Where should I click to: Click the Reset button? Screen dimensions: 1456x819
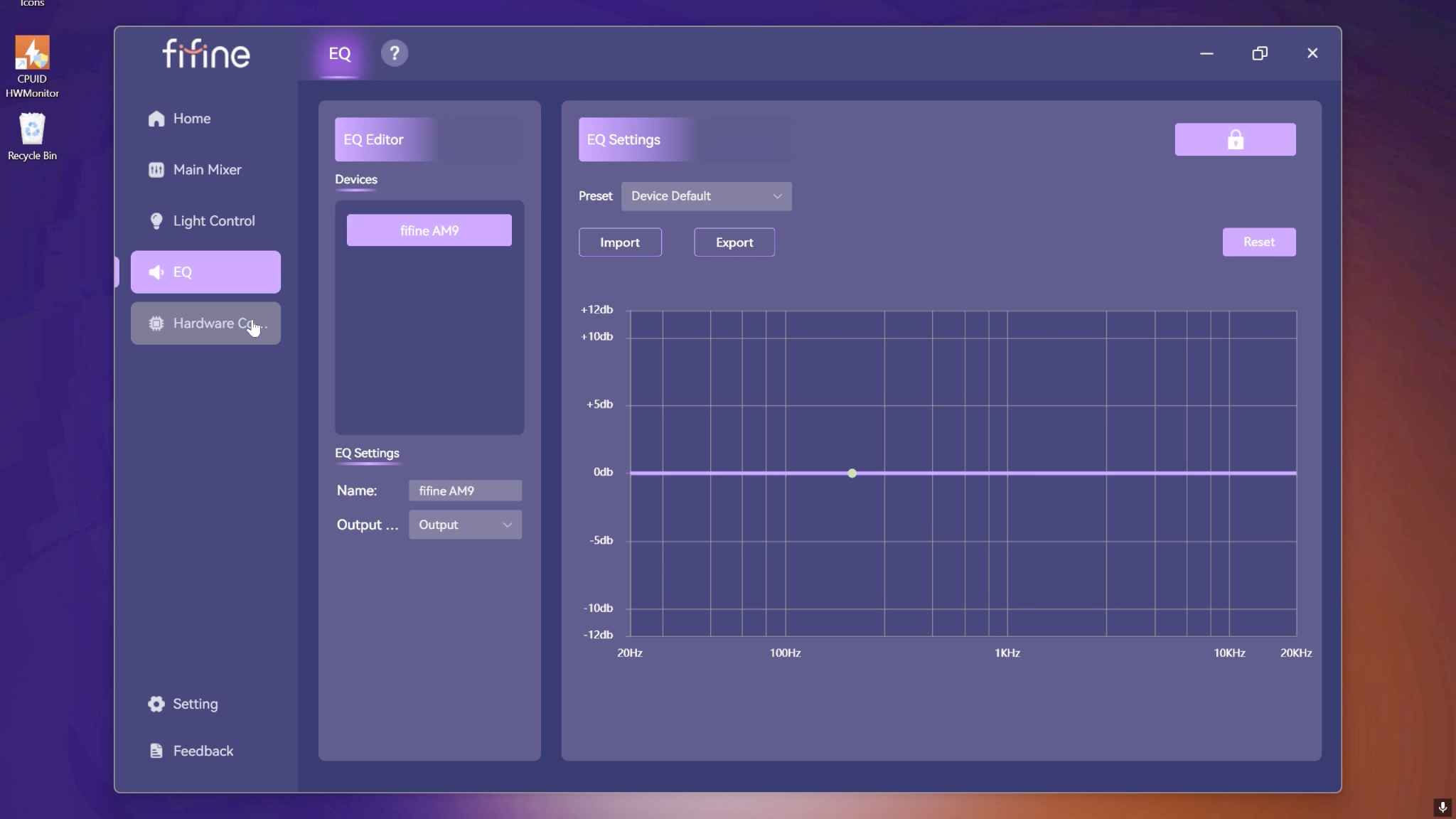click(x=1259, y=242)
